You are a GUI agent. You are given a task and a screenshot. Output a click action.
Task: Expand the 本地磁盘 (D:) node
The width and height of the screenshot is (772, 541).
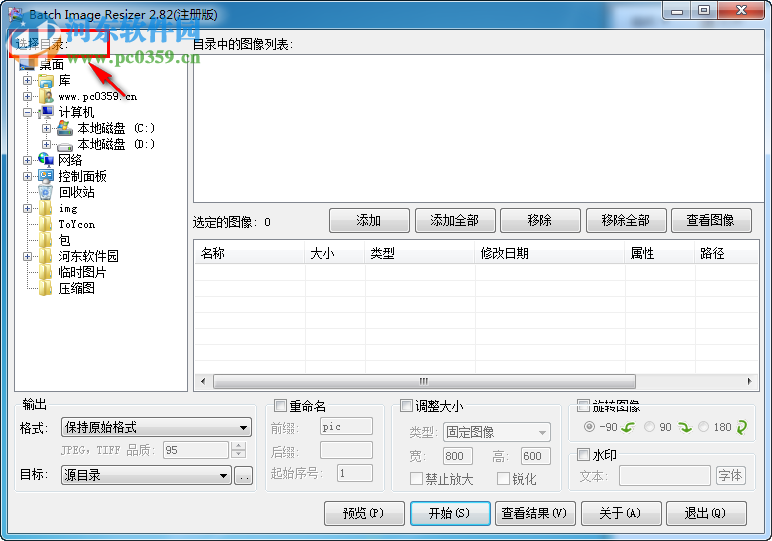46,145
